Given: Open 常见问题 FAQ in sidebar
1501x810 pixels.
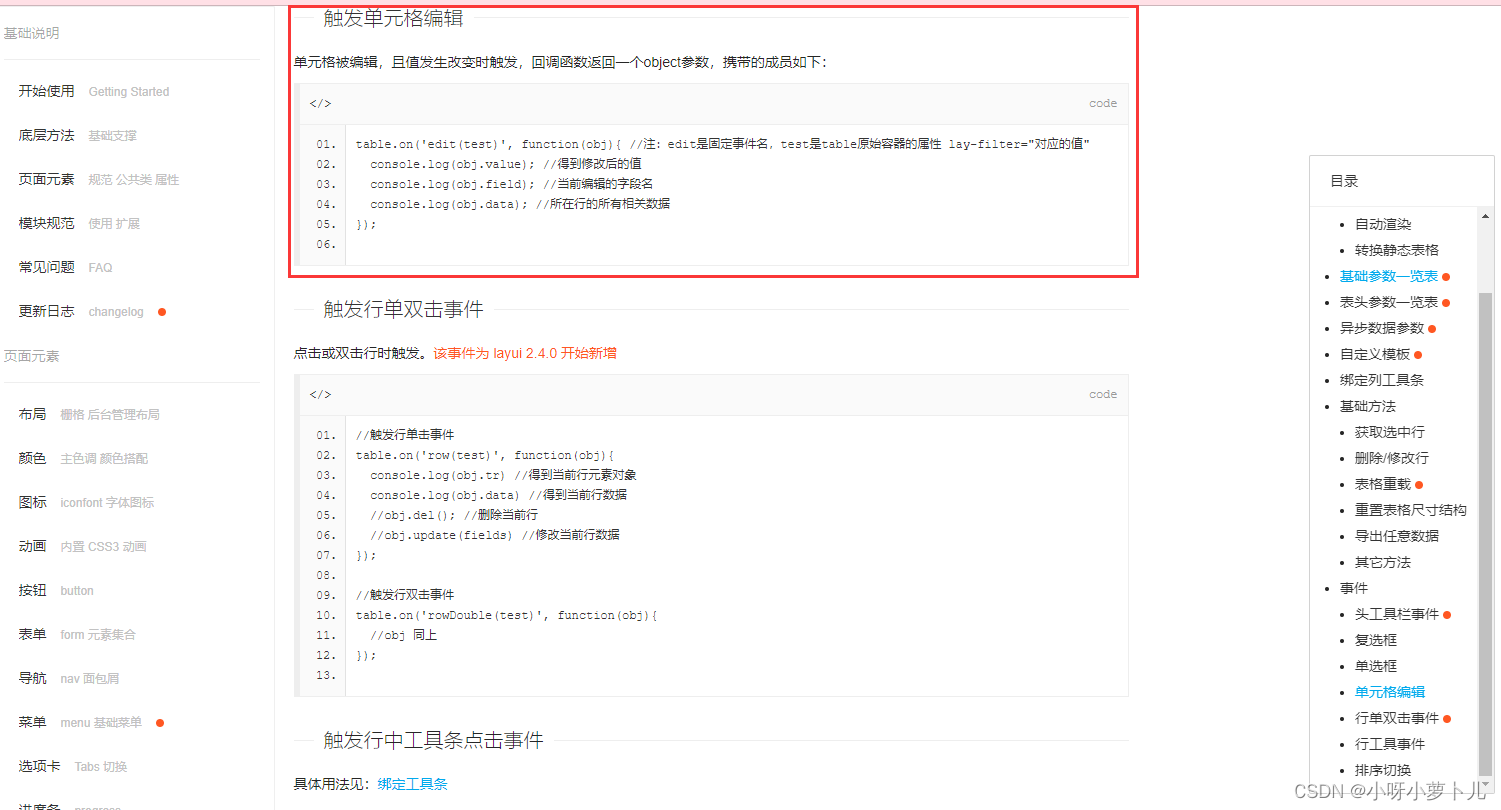Looking at the screenshot, I should click(66, 267).
